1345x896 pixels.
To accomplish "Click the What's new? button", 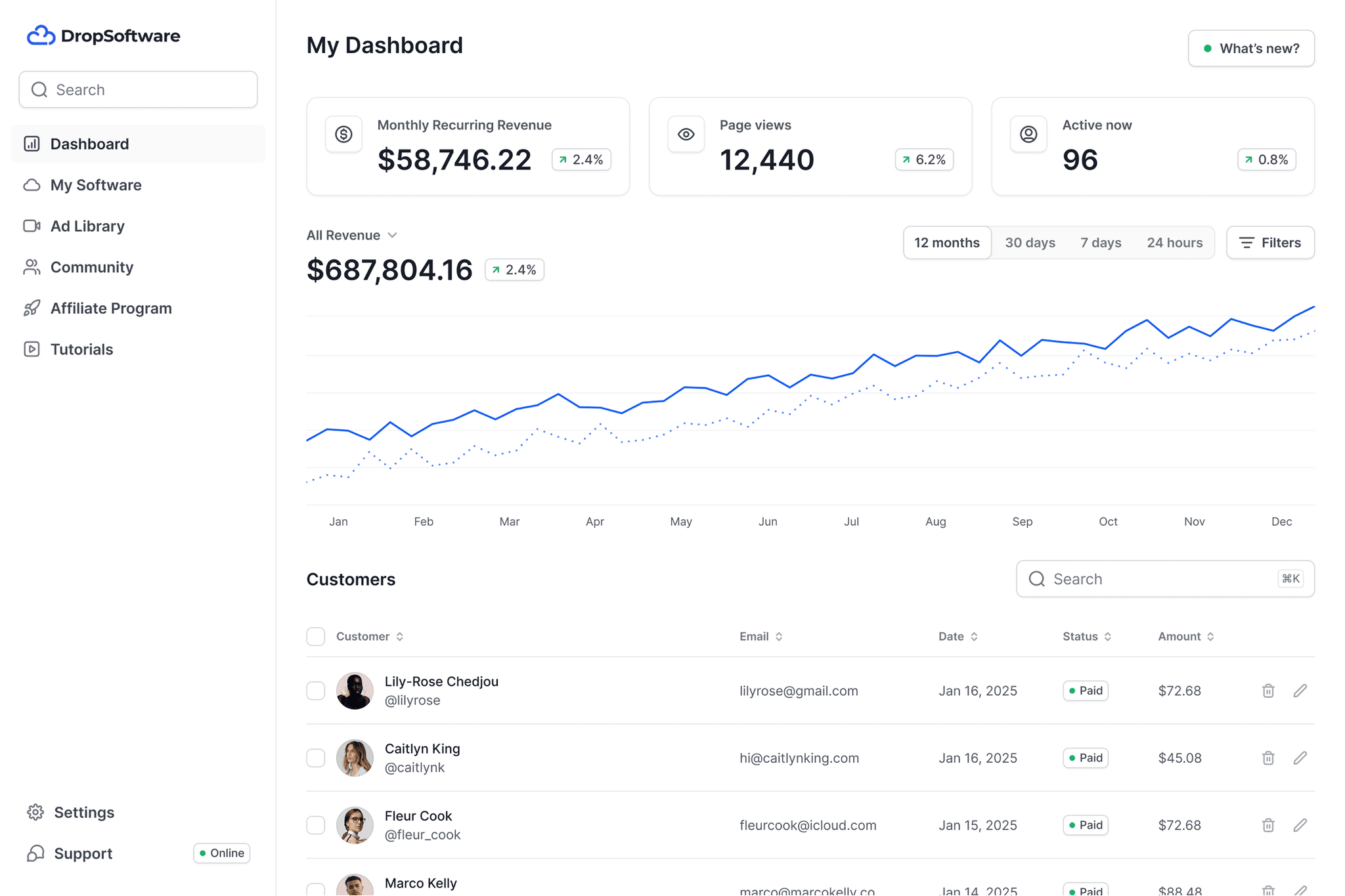I will (1250, 49).
